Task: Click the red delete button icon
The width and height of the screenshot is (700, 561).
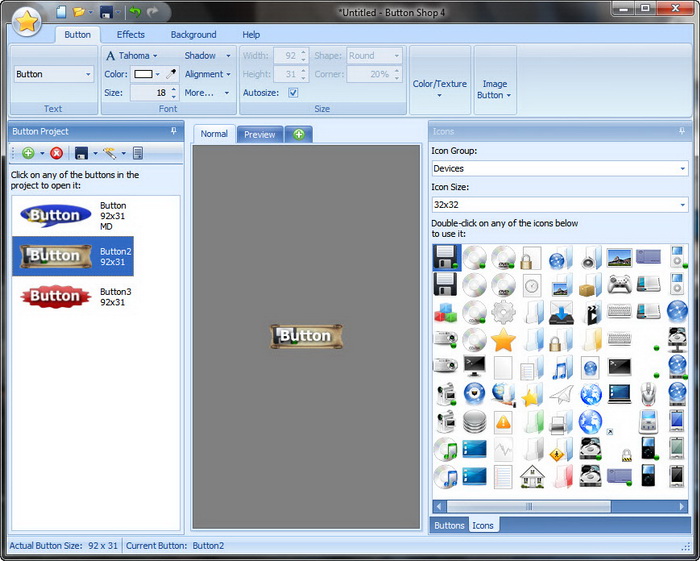Action: [x=57, y=153]
